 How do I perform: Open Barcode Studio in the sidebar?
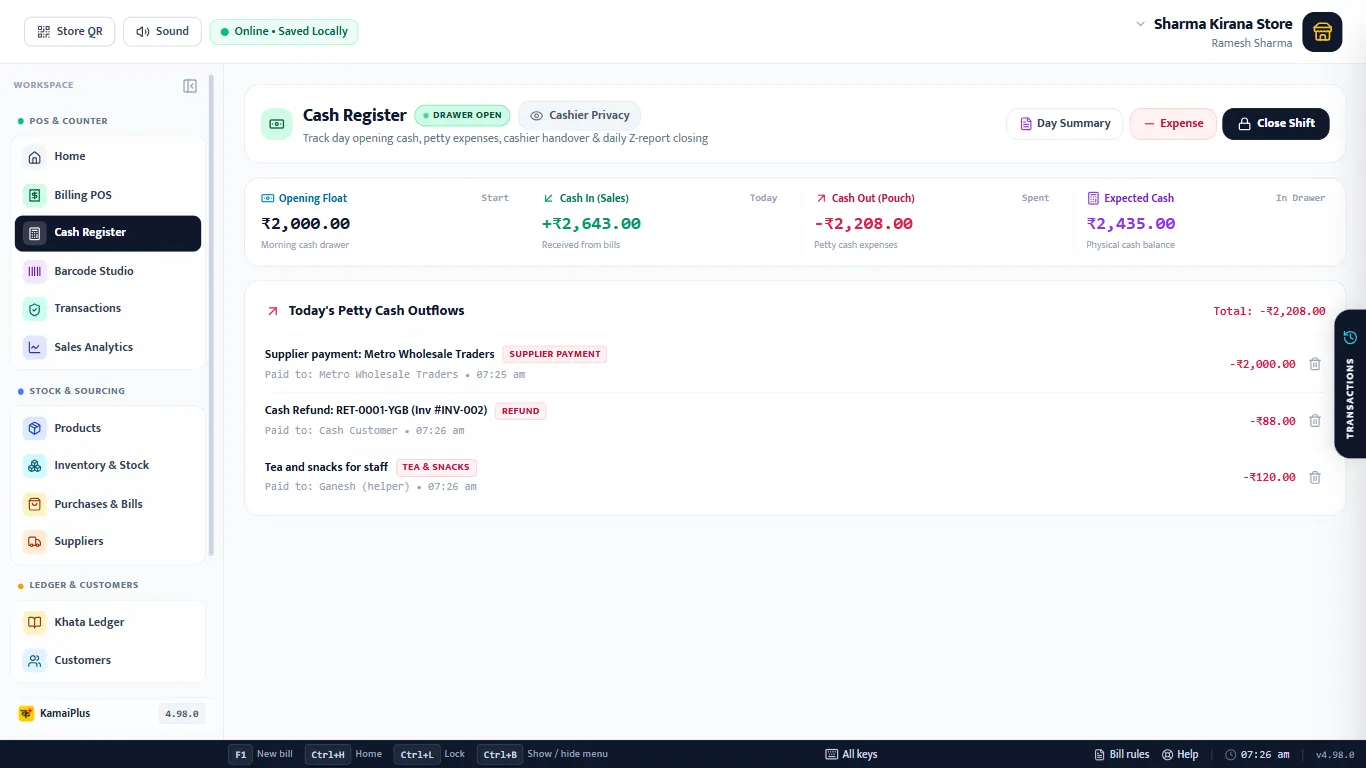tap(108, 271)
